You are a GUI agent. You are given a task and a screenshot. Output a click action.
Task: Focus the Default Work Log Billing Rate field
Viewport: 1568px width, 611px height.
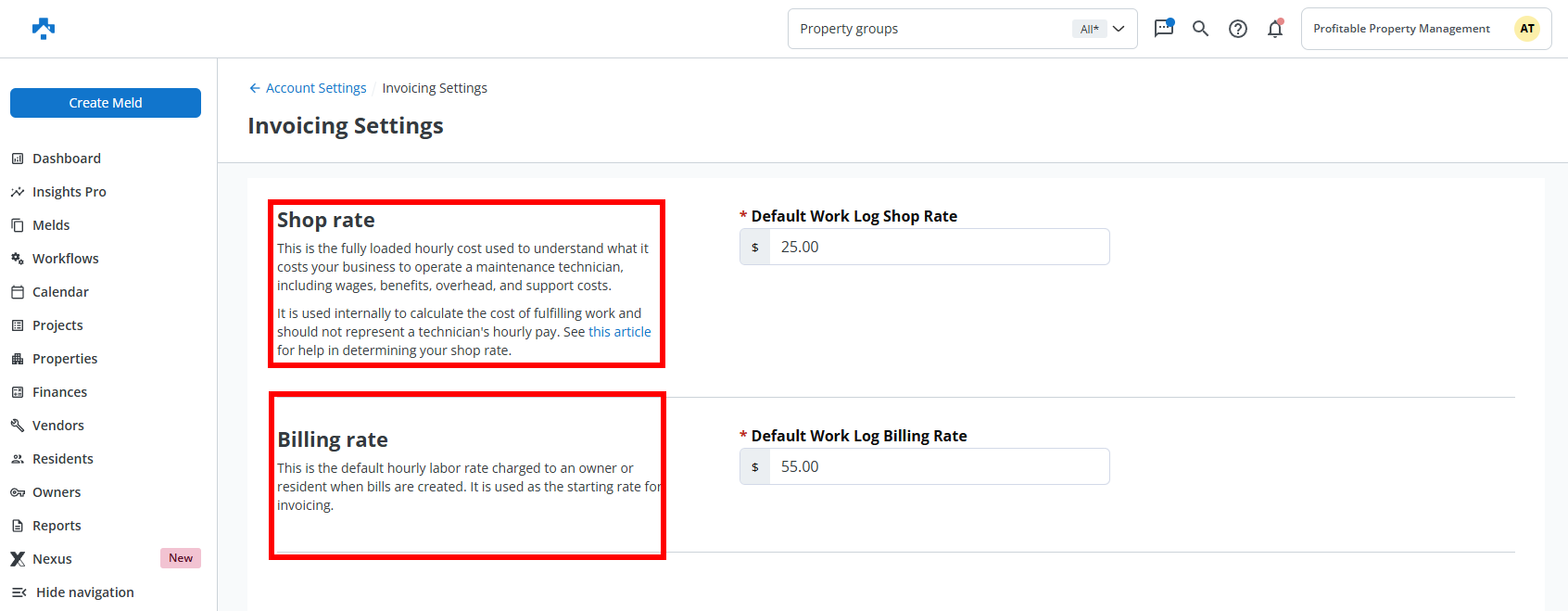point(938,467)
